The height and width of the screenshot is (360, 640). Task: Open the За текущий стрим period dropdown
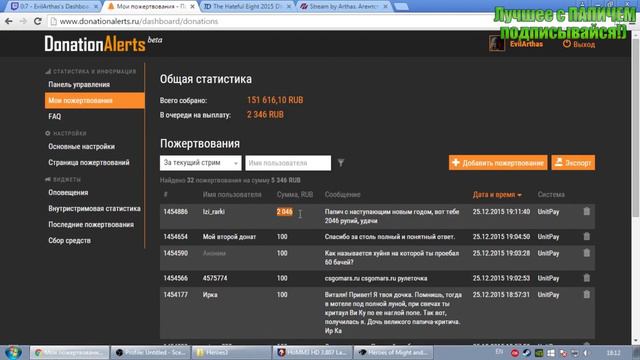[x=200, y=163]
